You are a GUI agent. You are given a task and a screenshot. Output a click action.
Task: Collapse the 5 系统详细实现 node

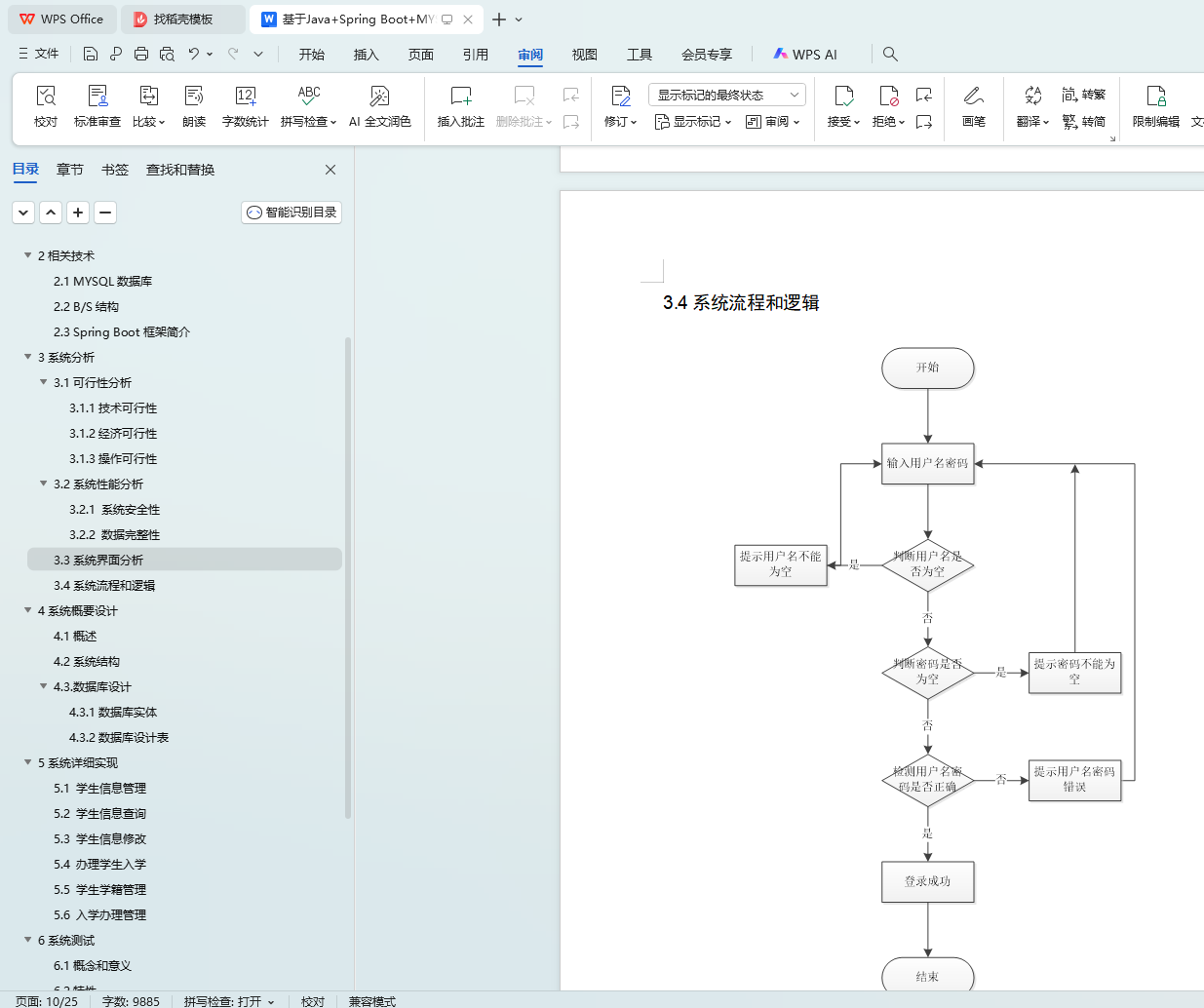tap(28, 762)
